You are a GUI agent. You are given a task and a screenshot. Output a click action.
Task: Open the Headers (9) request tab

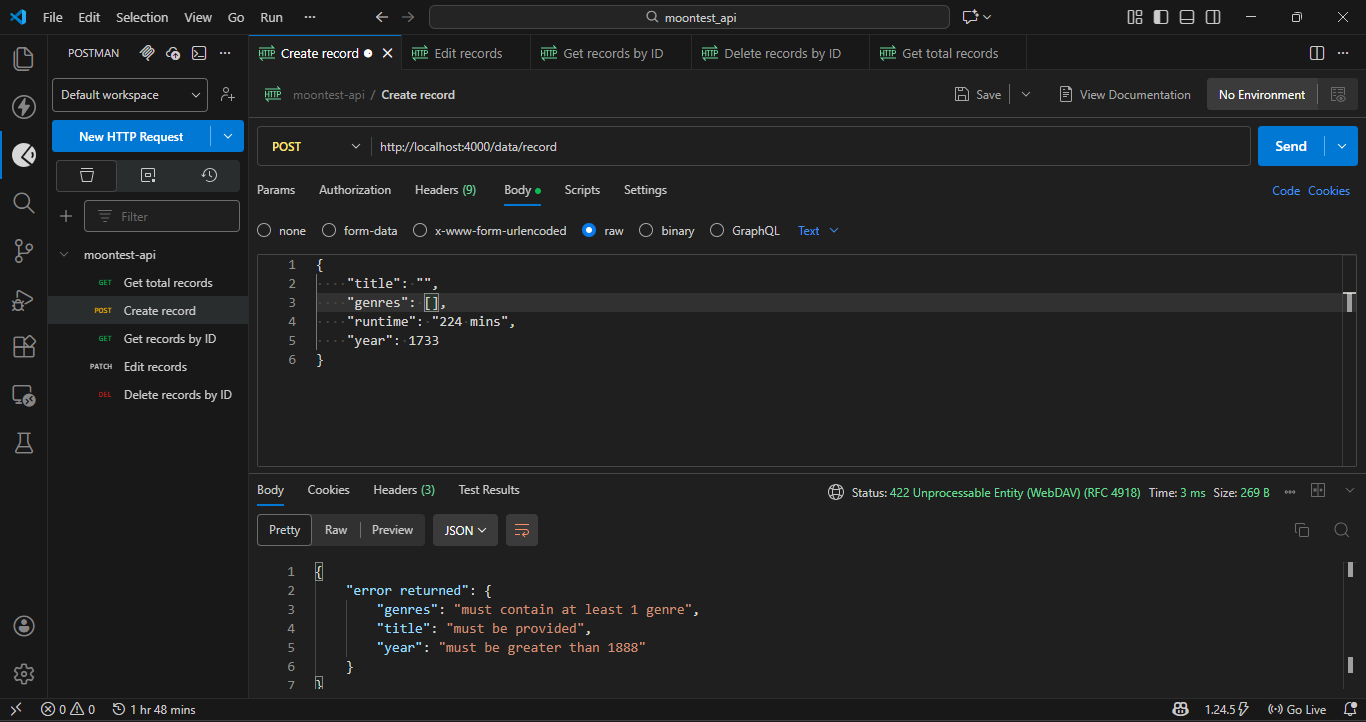click(444, 190)
